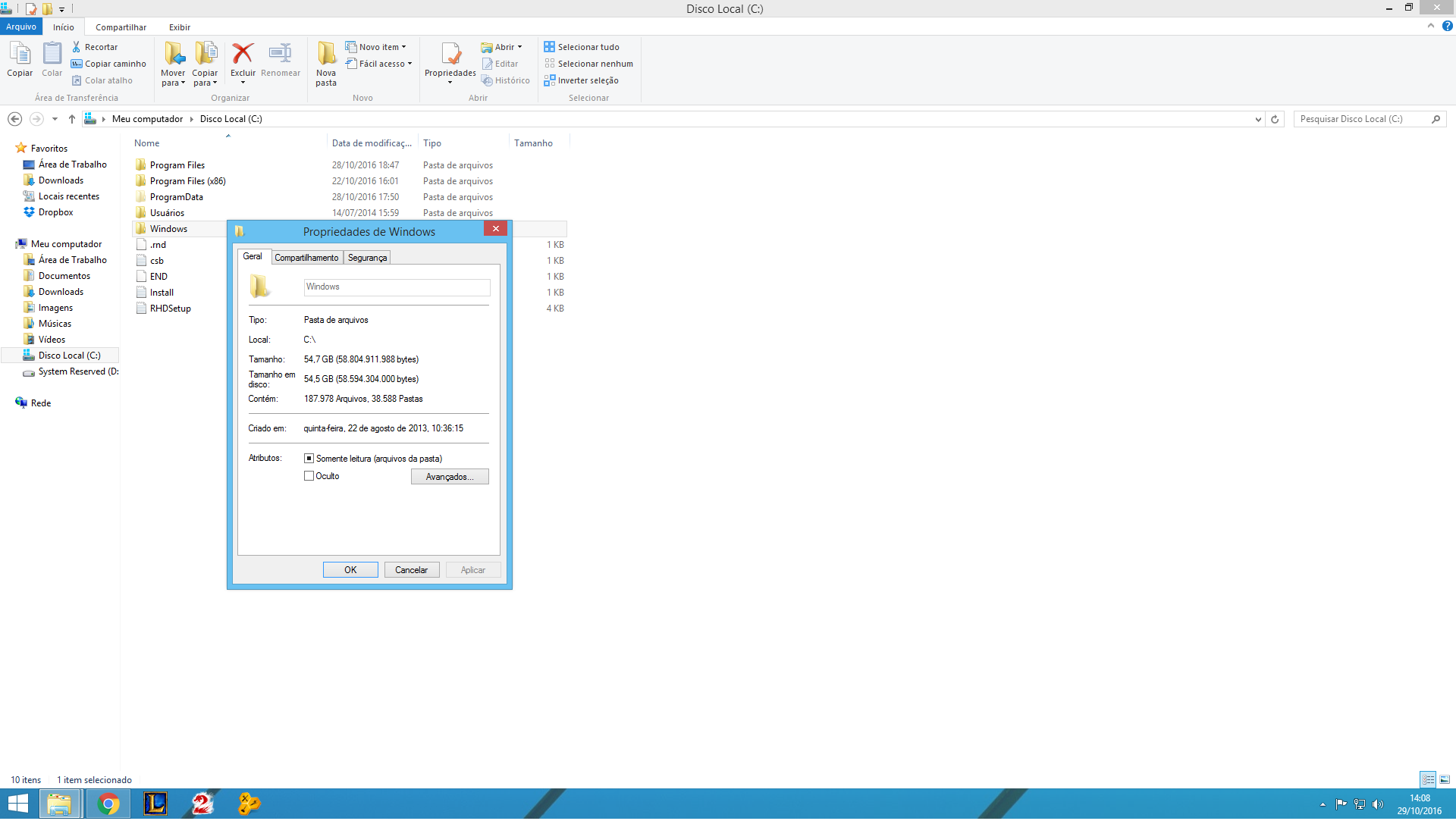Viewport: 1456px width, 821px height.
Task: Click the Windows folder name field
Action: point(397,287)
